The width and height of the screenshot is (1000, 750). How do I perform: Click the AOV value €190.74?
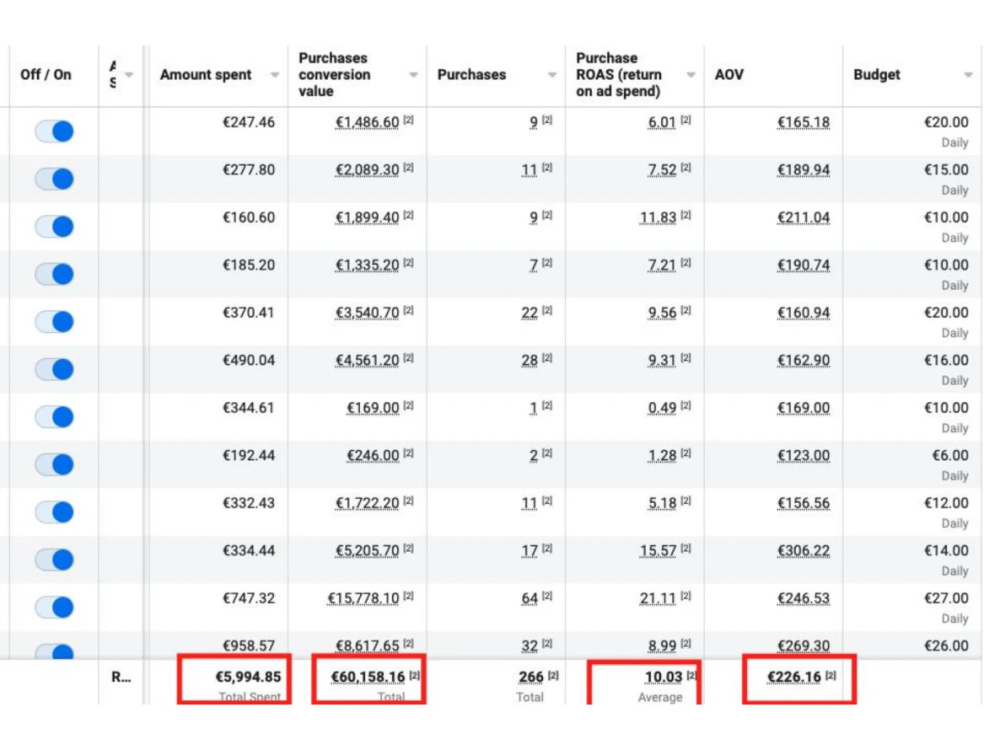point(804,265)
